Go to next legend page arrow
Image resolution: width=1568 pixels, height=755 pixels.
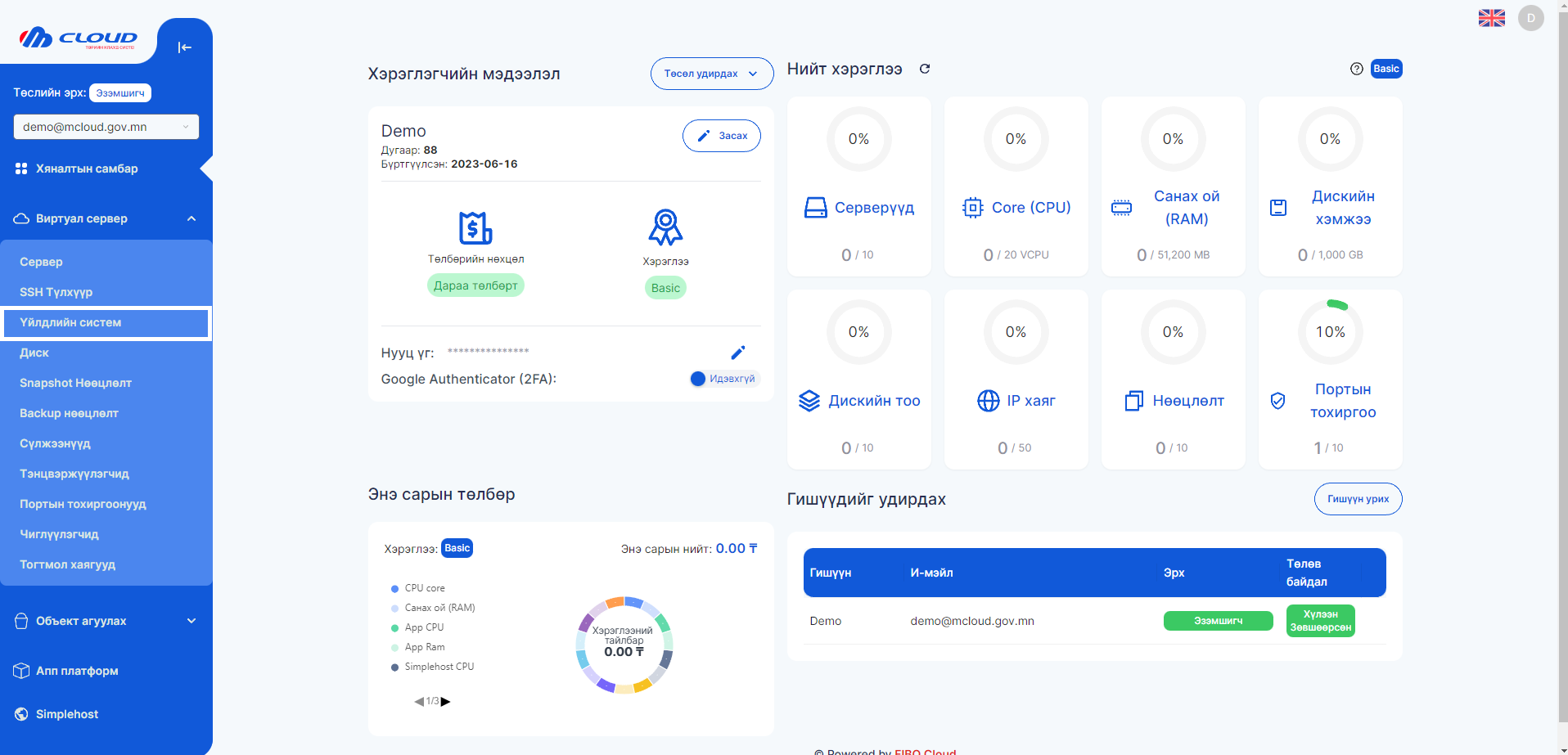click(446, 701)
